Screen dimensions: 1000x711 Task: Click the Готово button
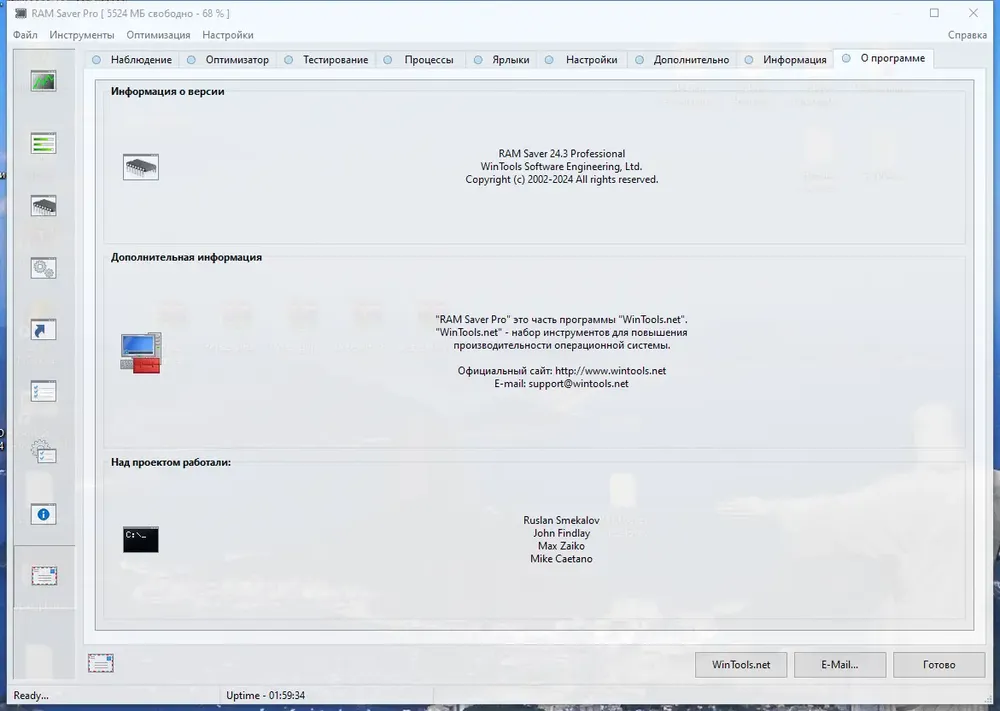pyautogui.click(x=939, y=664)
